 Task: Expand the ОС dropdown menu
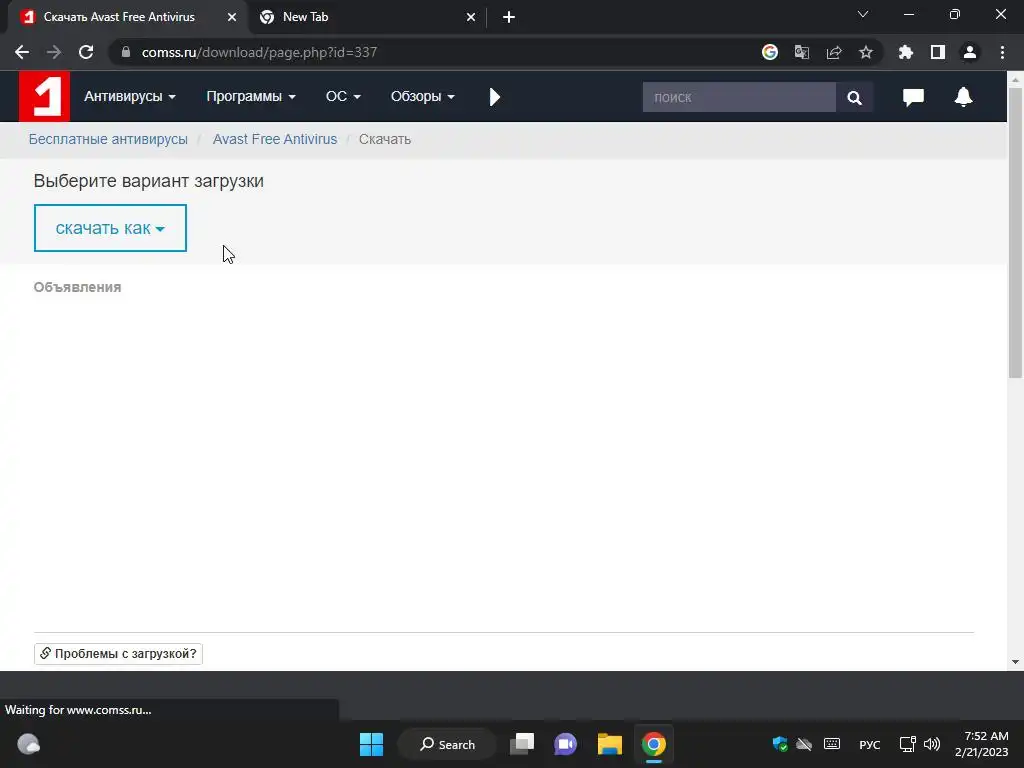(x=343, y=97)
